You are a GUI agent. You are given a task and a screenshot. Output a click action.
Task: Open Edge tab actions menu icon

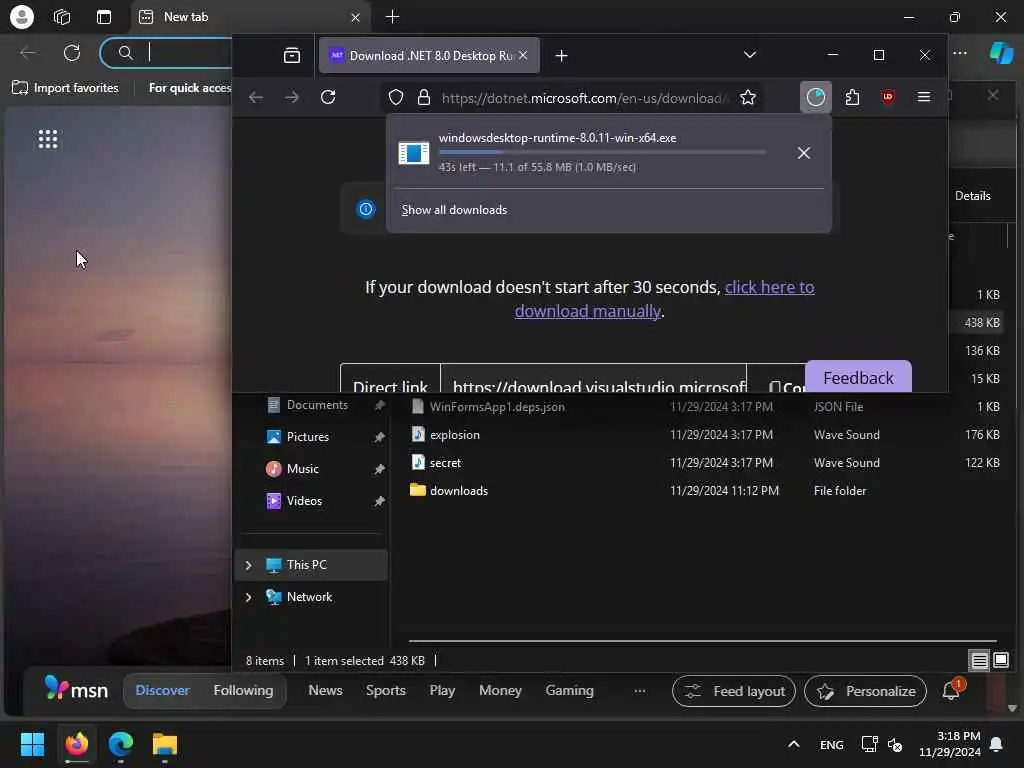[104, 17]
